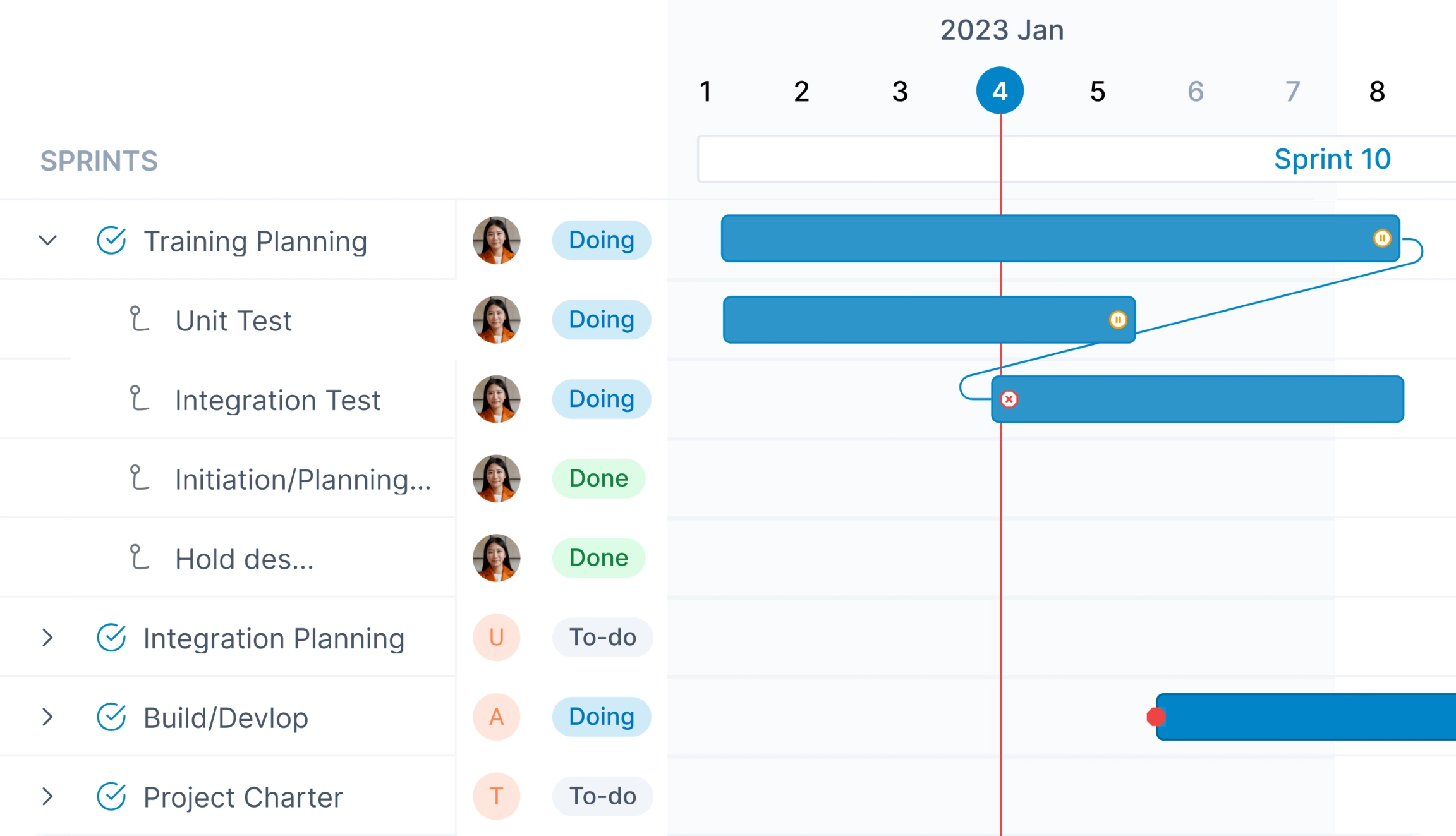Click the Done status badge on Hold des row
This screenshot has height=836, width=1456.
pos(598,557)
